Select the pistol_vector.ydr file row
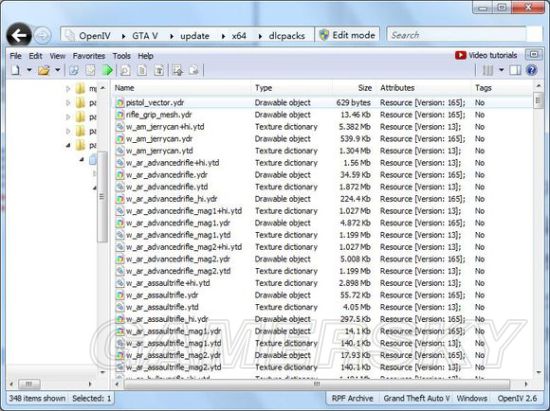Image resolution: width=550 pixels, height=411 pixels. coord(322,103)
